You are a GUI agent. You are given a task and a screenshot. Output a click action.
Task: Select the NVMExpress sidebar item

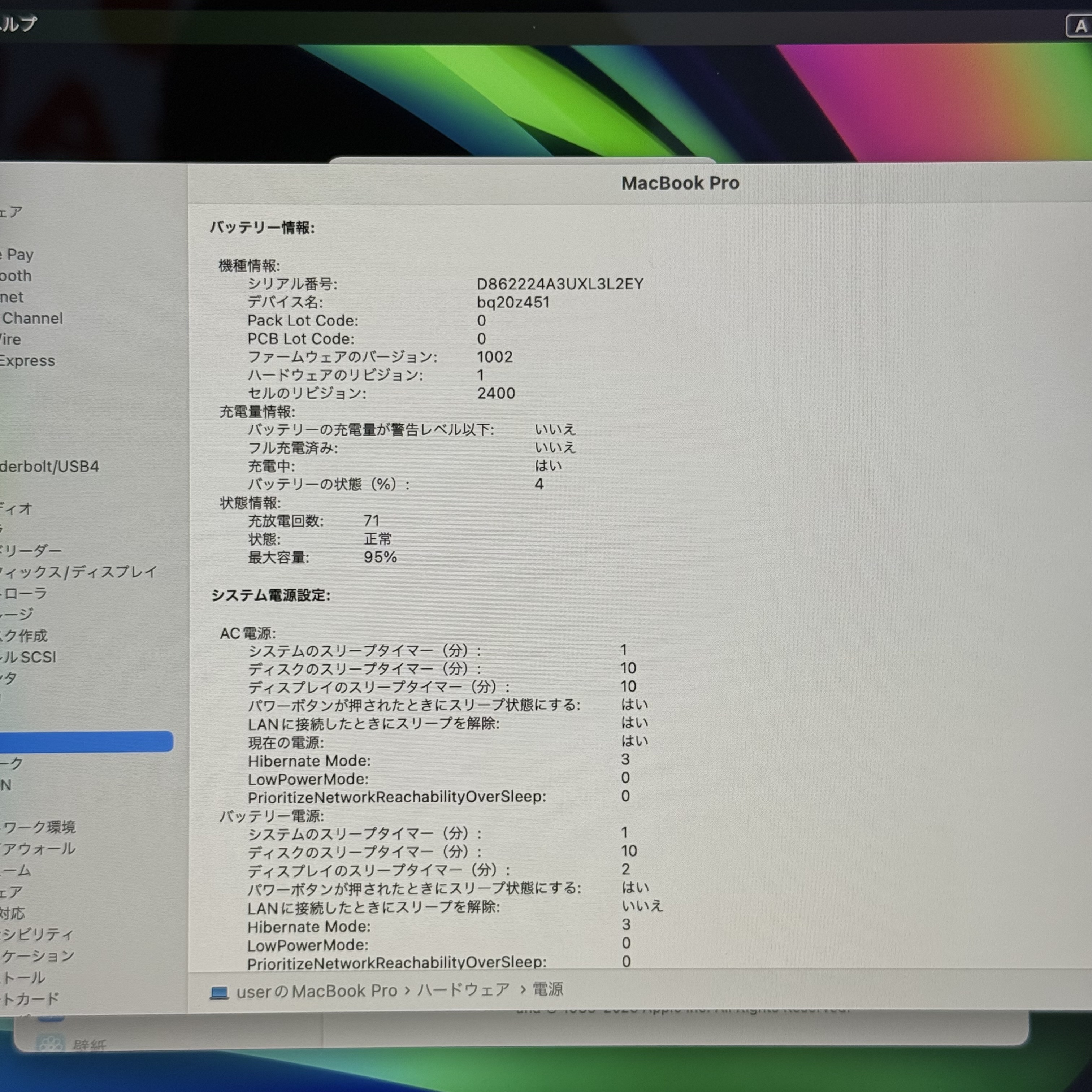pos(27,361)
